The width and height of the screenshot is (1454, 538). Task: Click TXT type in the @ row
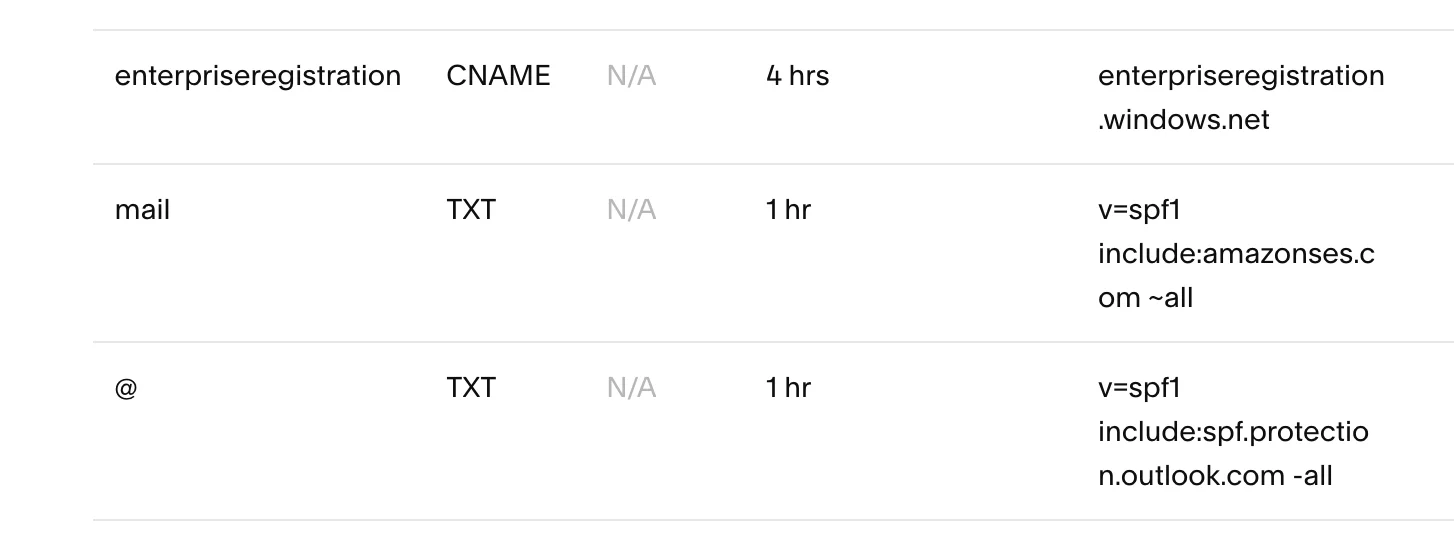click(471, 388)
